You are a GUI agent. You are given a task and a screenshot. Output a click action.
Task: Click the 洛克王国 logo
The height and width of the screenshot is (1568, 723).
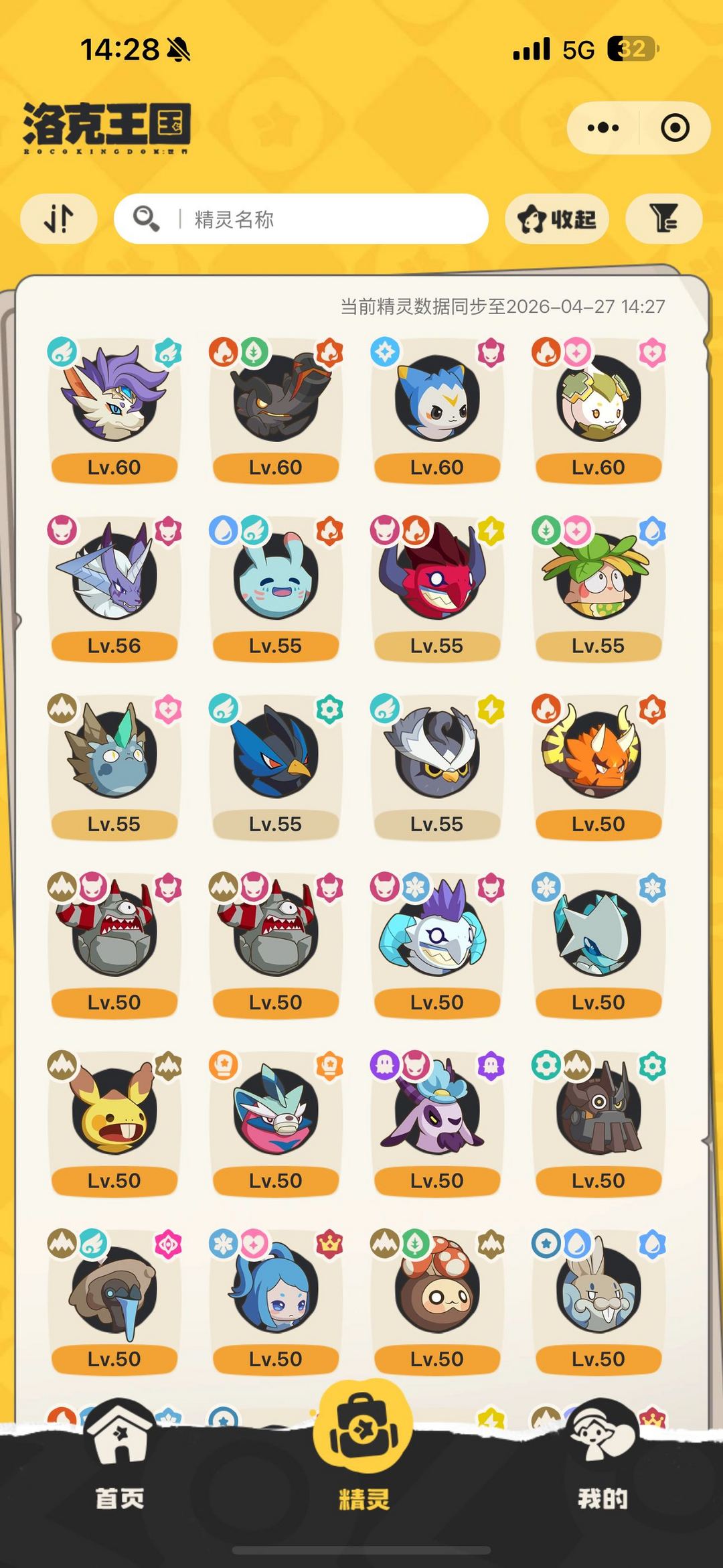(107, 127)
